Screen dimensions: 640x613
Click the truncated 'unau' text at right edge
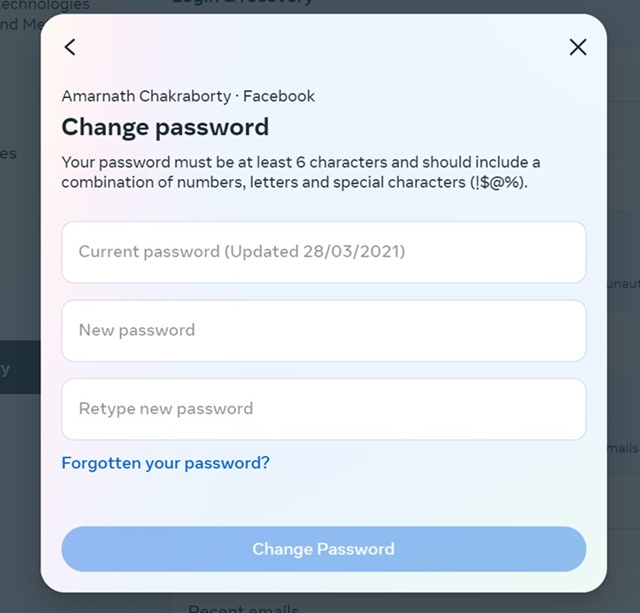click(x=622, y=284)
